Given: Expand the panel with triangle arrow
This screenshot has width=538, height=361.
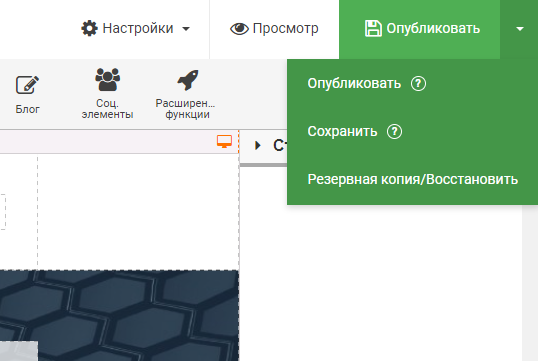Looking at the screenshot, I should click(x=258, y=145).
